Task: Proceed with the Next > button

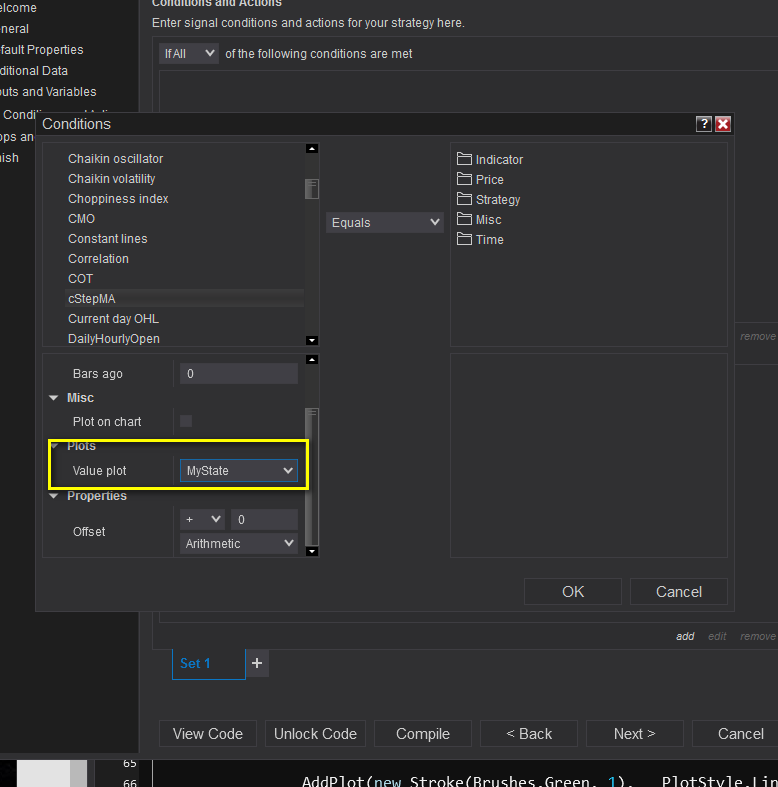Action: pyautogui.click(x=635, y=734)
